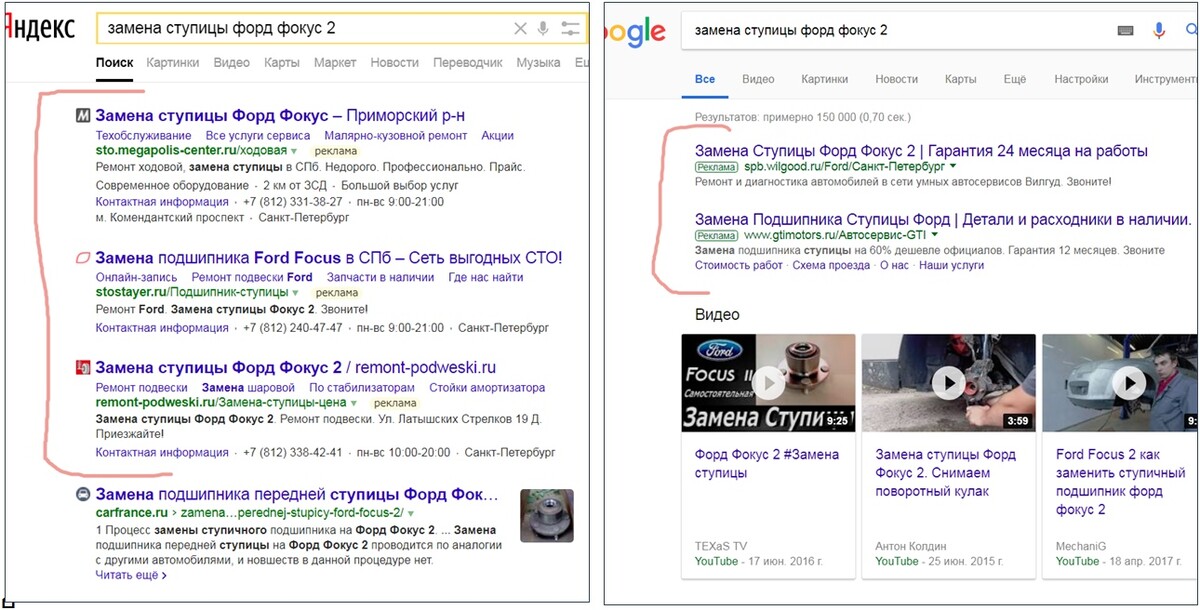Select Google 'Все' tab
Image resolution: width=1200 pixels, height=610 pixels.
[705, 79]
